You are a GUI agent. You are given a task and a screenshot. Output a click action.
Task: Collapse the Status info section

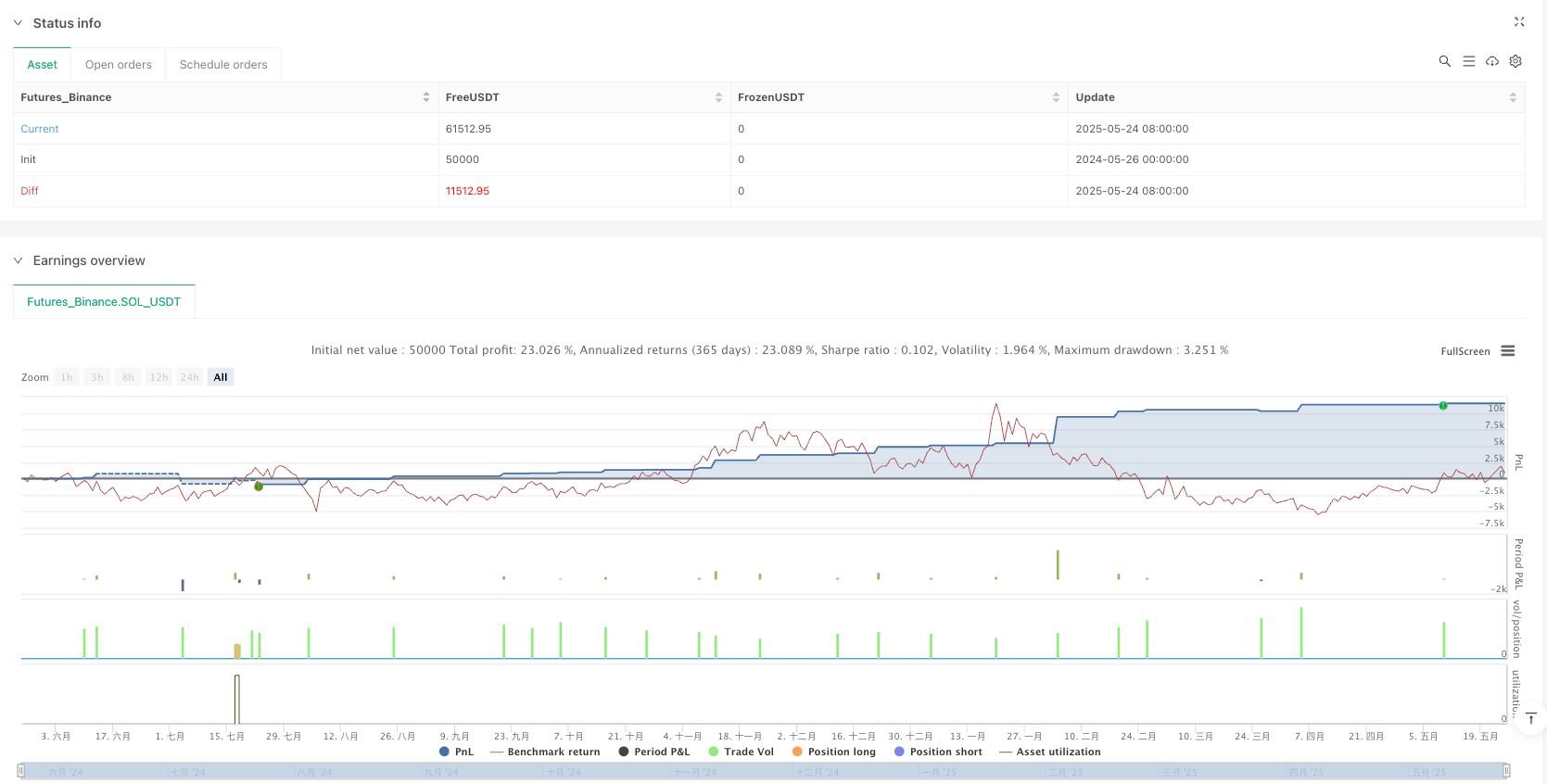pyautogui.click(x=18, y=23)
